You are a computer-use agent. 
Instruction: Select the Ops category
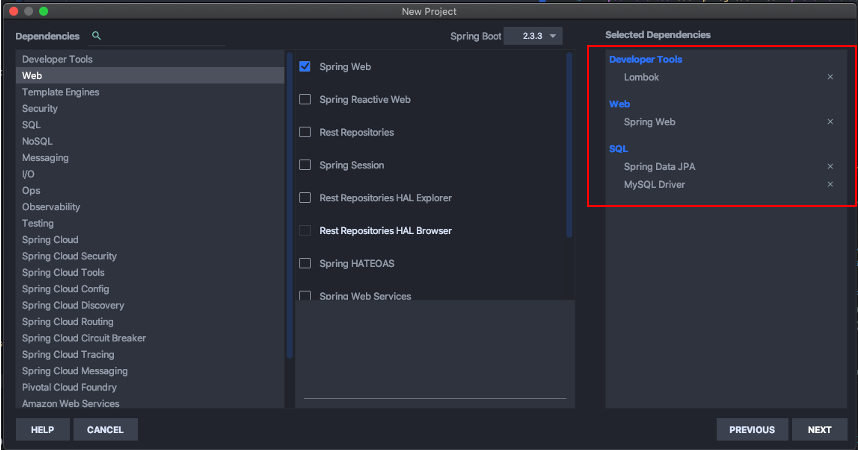click(x=150, y=191)
